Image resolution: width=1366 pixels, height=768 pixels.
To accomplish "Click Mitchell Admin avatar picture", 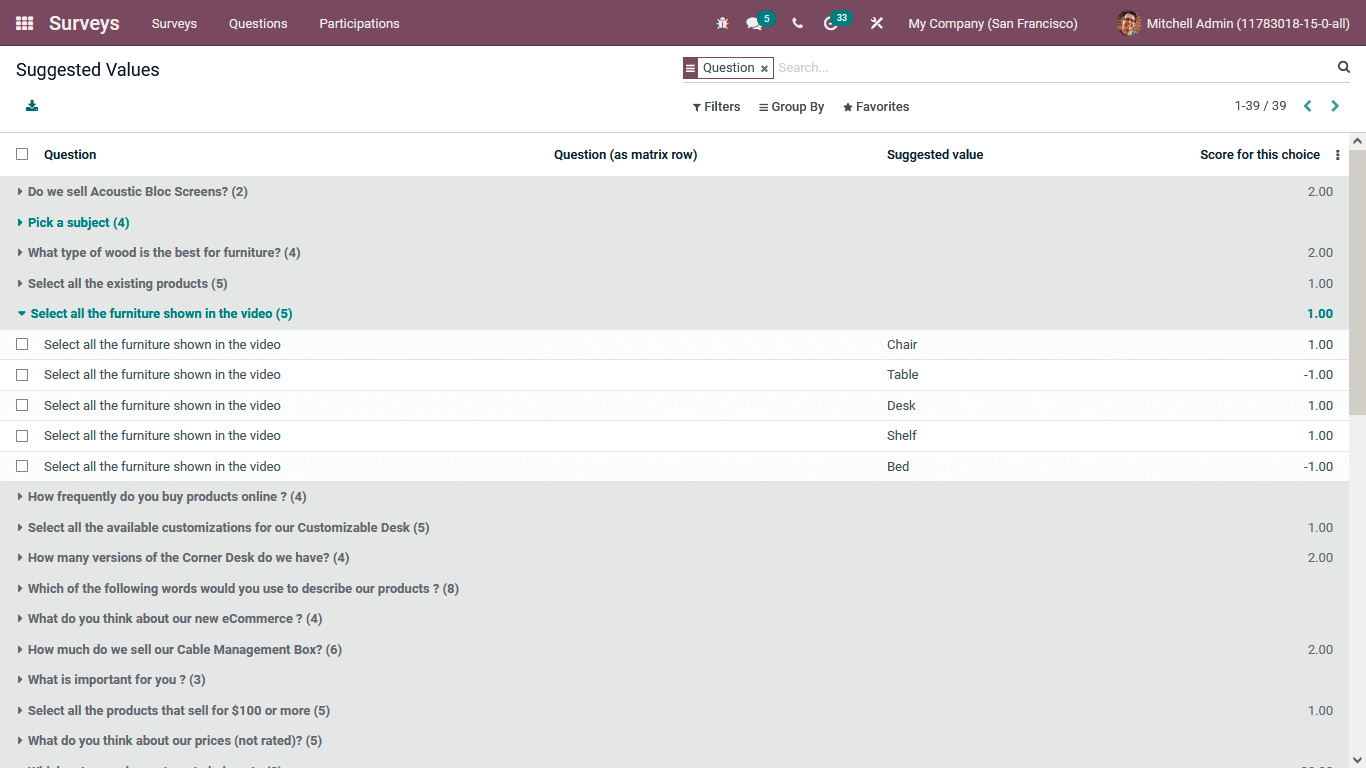I will (x=1129, y=23).
